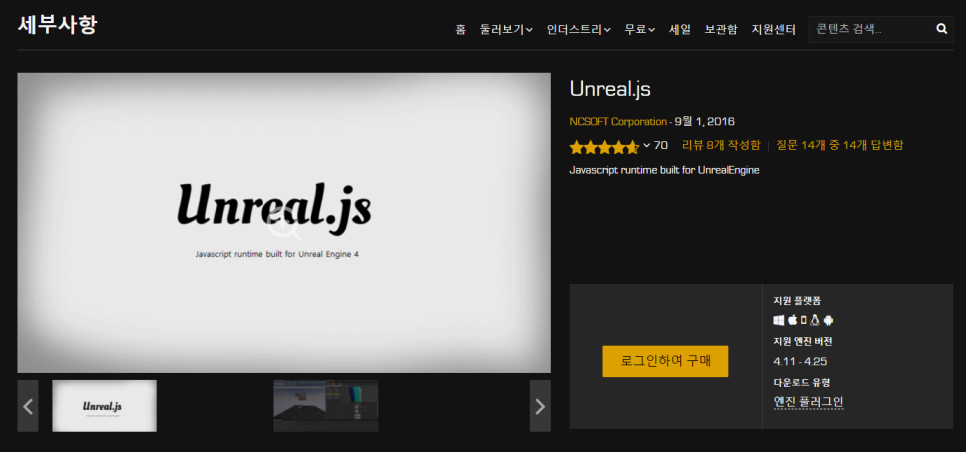This screenshot has width=966, height=452.
Task: Open the 무료 dropdown menu
Action: (x=639, y=29)
